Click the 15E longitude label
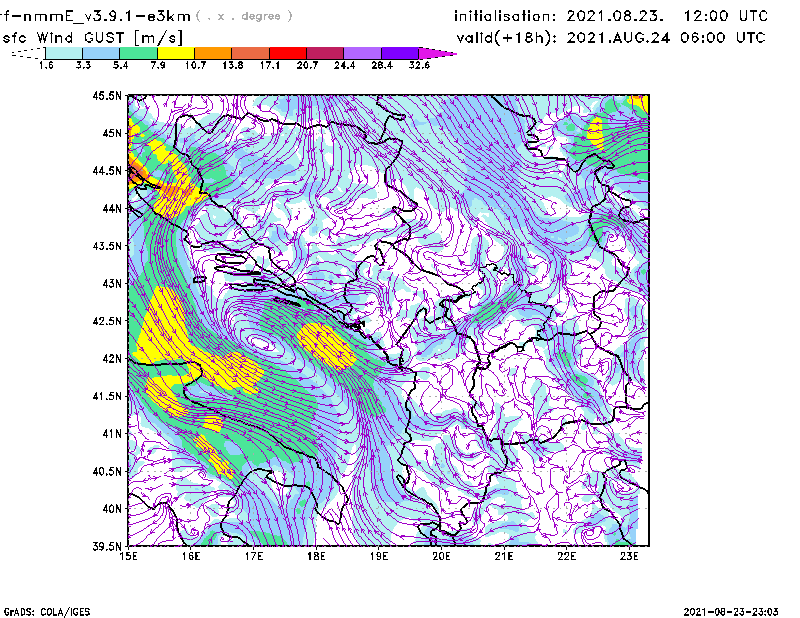Screen dimensions: 800x618 click(128, 556)
